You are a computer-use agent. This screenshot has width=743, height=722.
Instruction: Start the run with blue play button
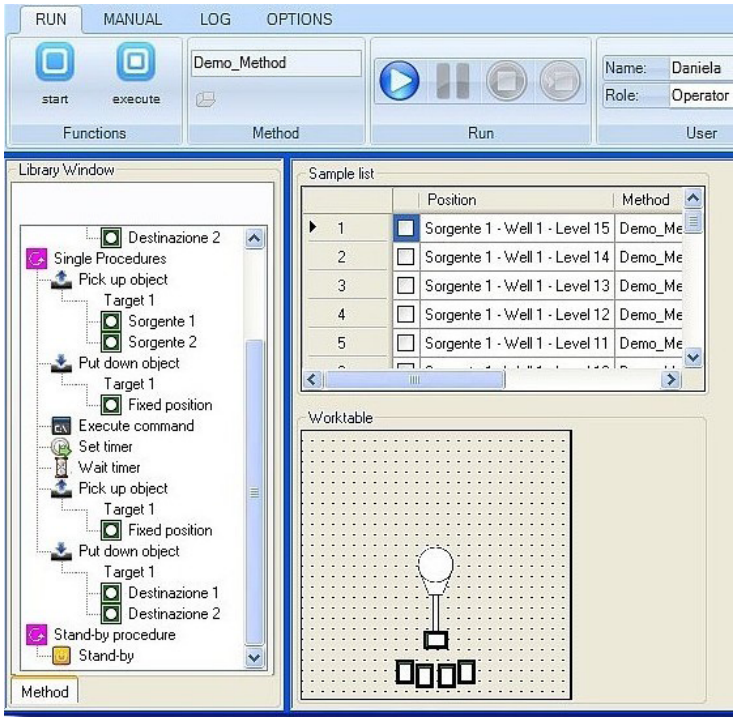tap(399, 81)
